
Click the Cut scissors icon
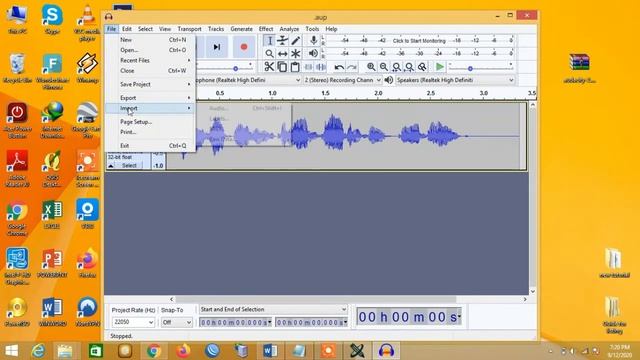pos(269,67)
